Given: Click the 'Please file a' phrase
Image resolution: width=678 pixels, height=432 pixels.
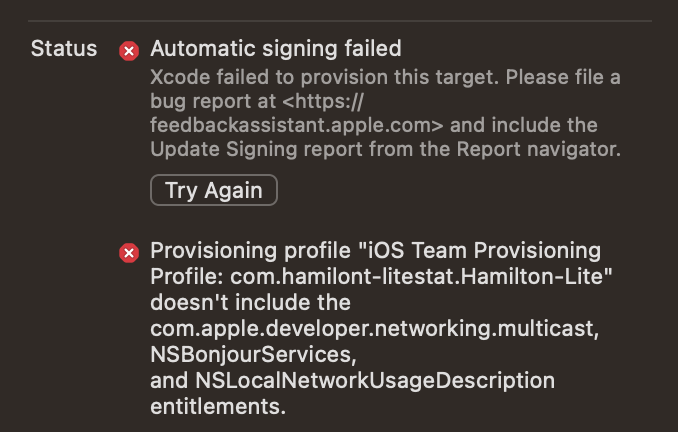Looking at the screenshot, I should click(563, 78).
